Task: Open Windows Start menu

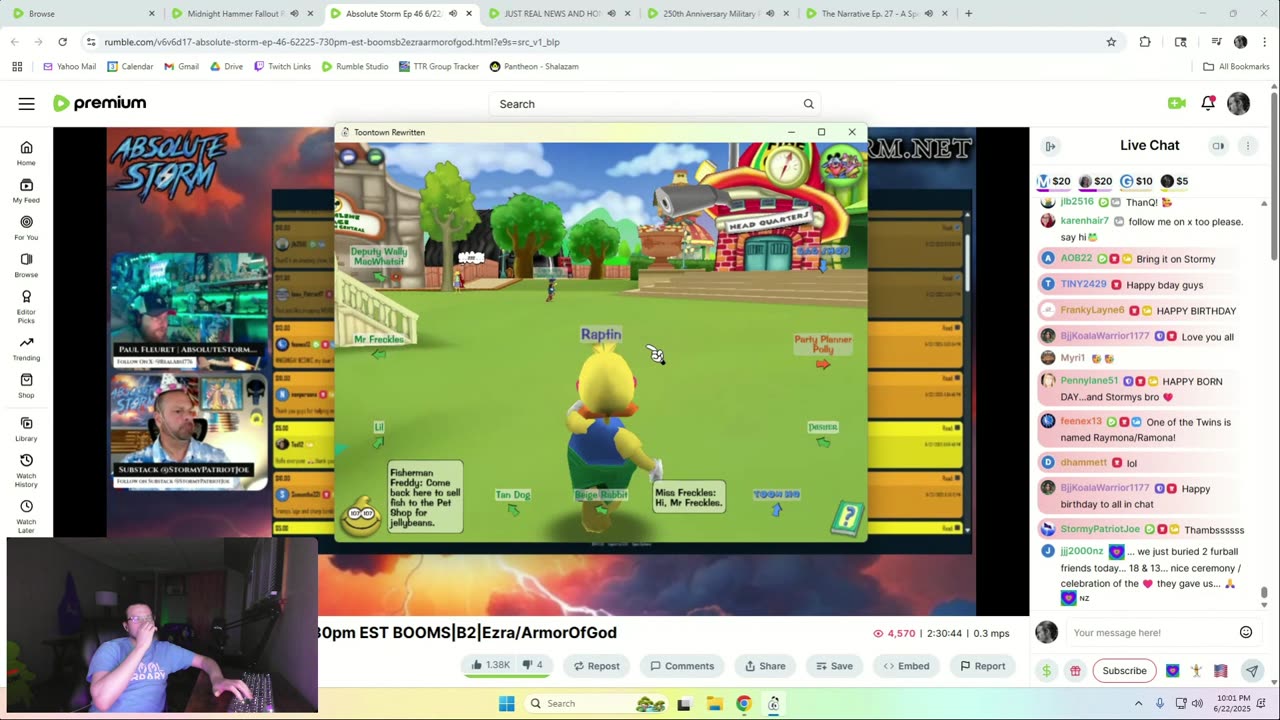Action: [x=507, y=703]
